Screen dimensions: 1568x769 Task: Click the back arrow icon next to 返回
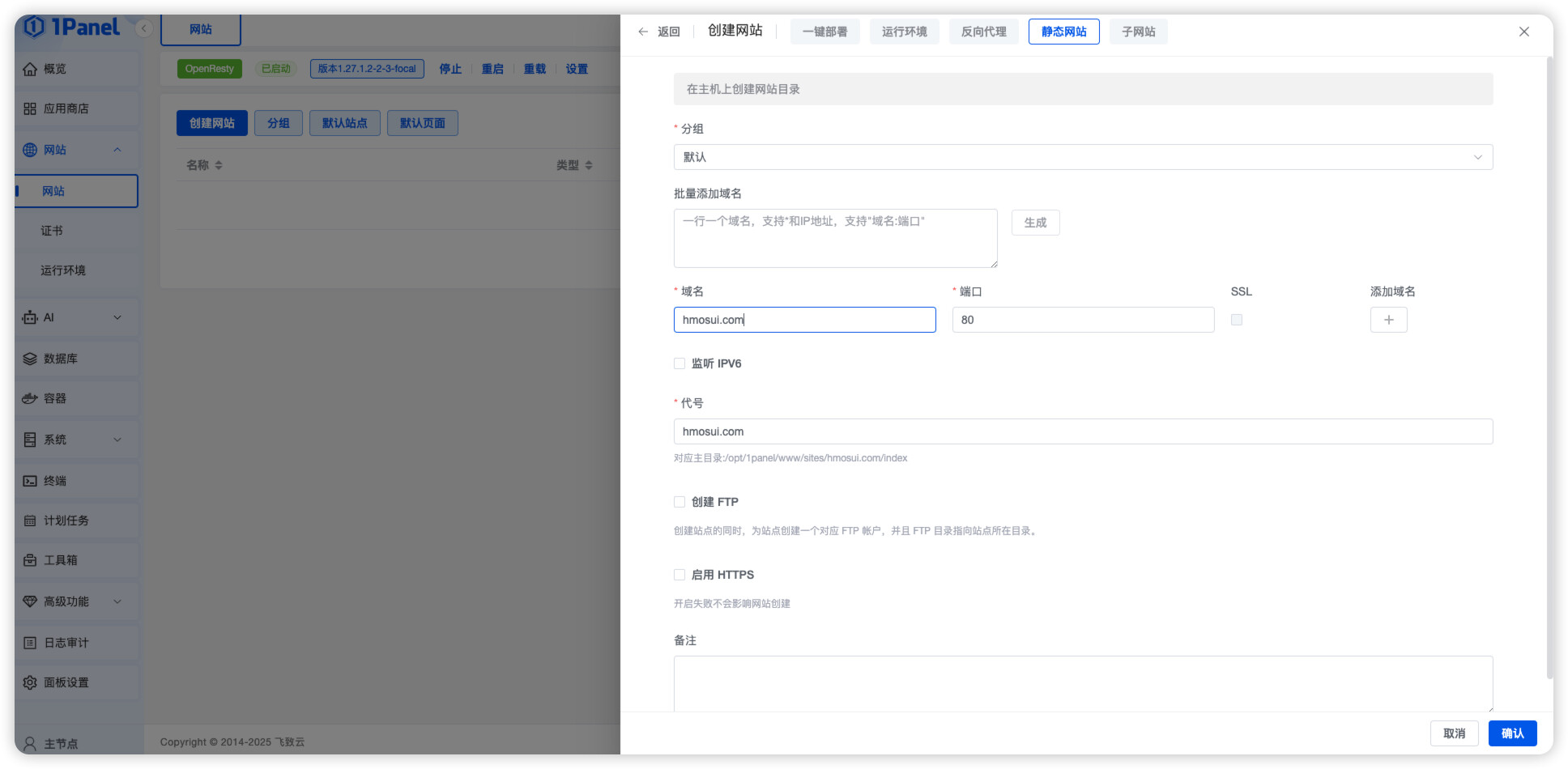click(x=643, y=32)
